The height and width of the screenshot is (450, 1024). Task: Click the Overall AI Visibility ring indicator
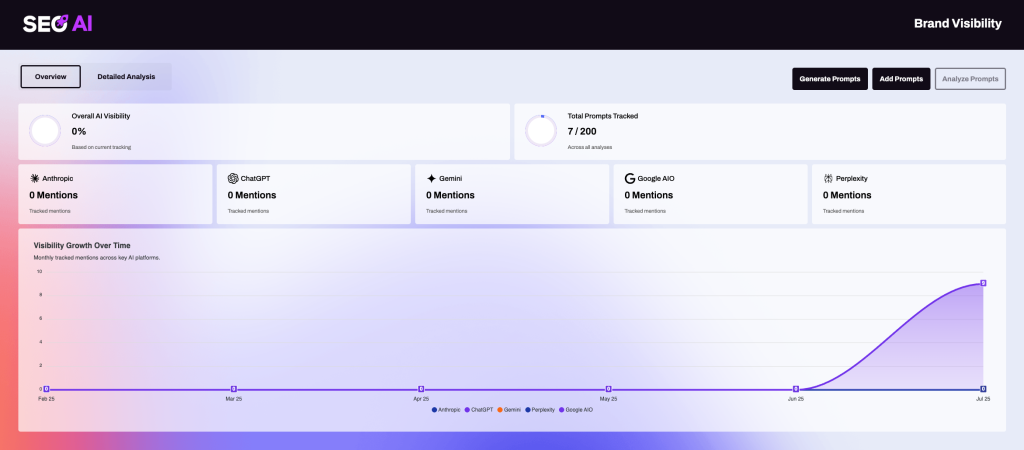(45, 131)
